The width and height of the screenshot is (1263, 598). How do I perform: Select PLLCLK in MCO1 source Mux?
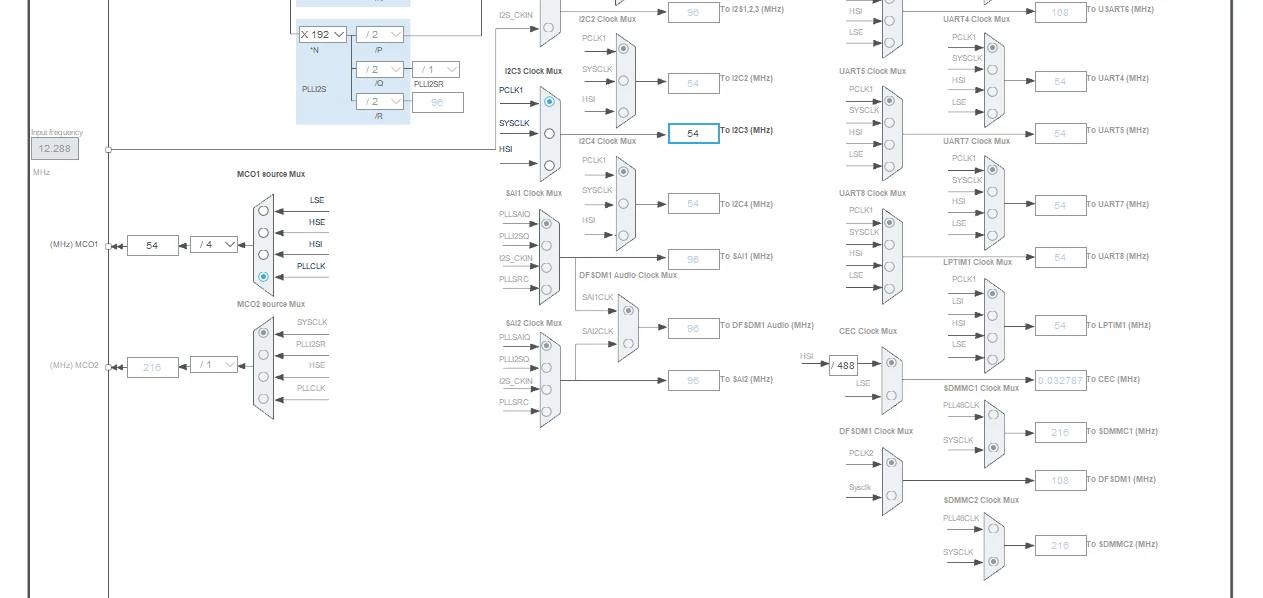264,277
